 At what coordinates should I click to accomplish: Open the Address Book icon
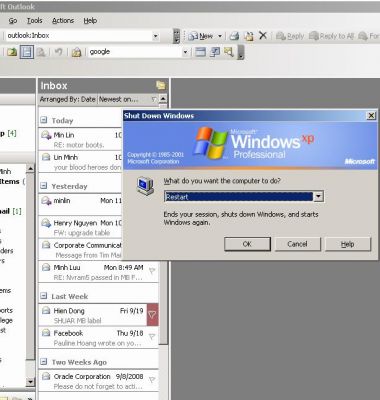76,52
